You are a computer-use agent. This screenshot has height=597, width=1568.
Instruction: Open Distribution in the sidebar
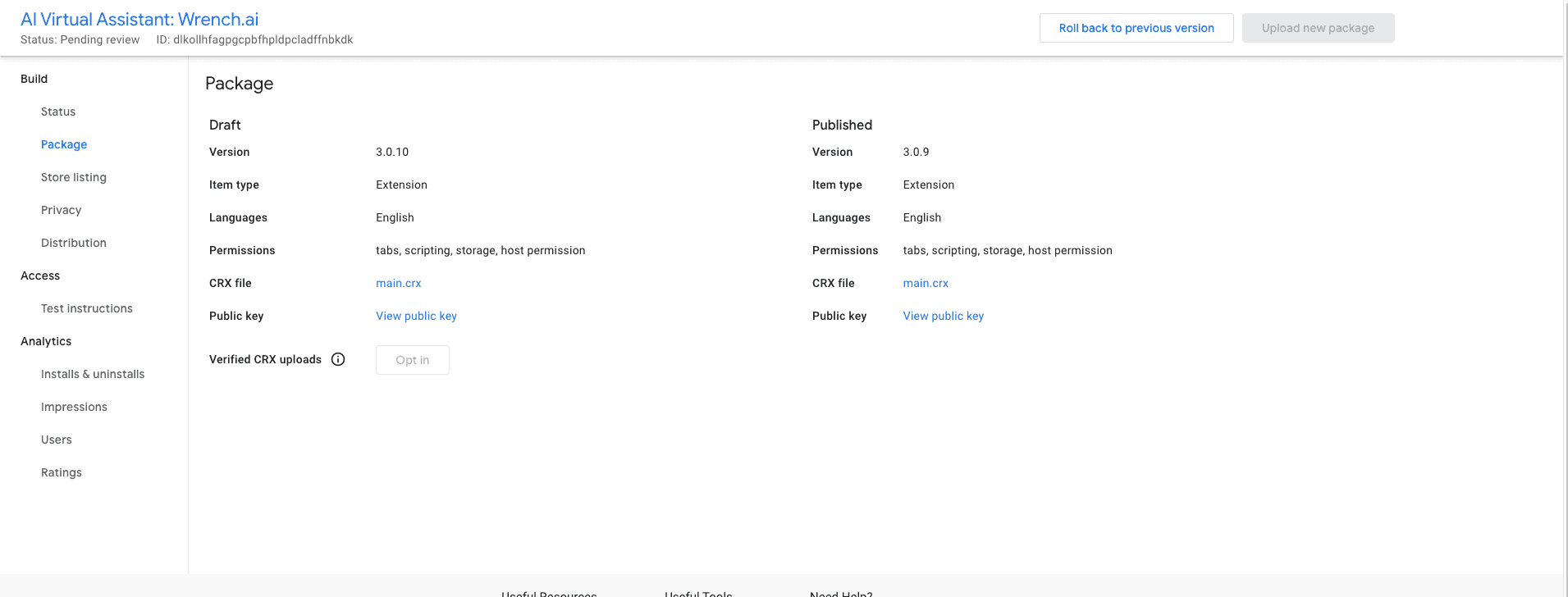[x=74, y=243]
